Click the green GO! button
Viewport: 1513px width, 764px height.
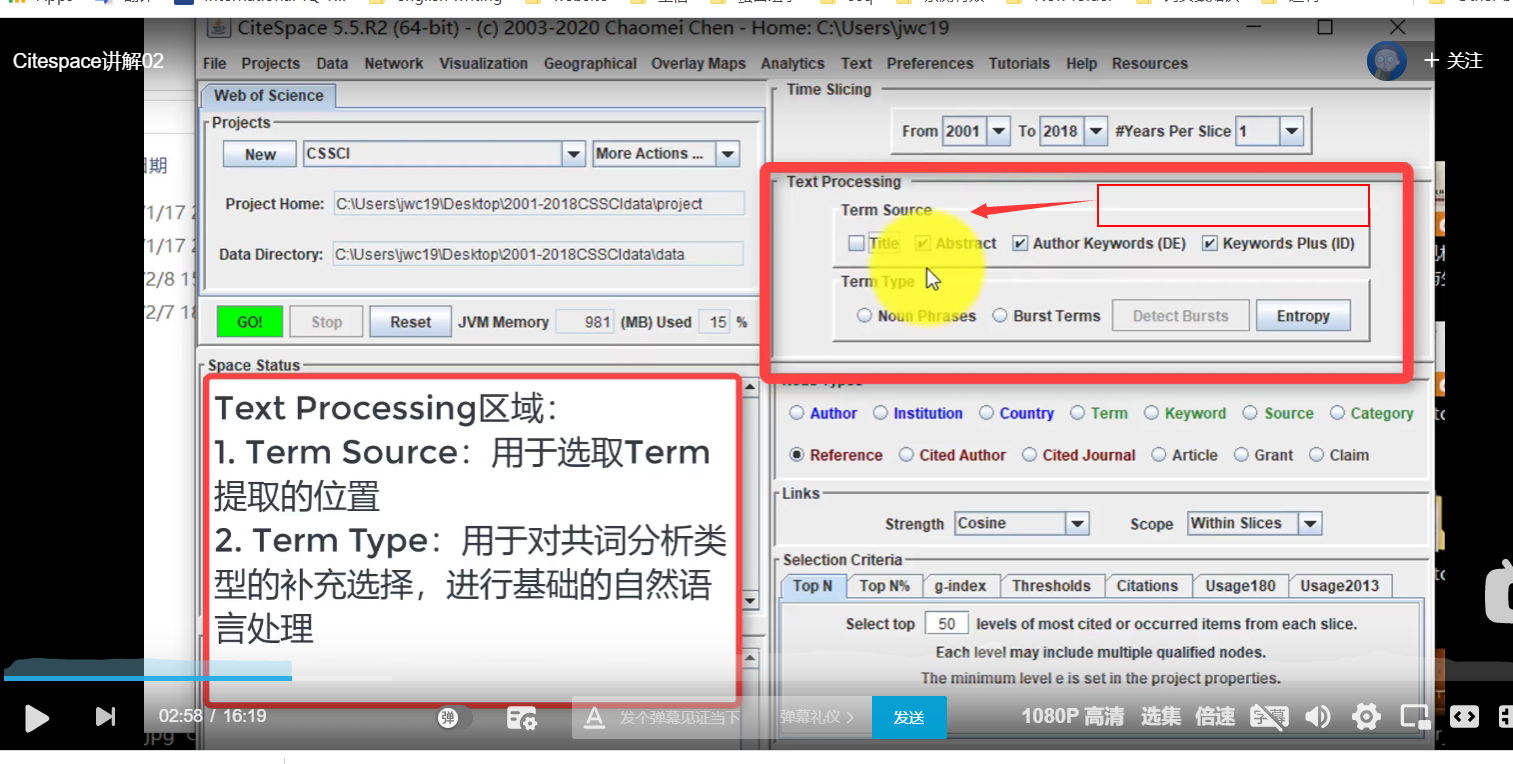pyautogui.click(x=248, y=321)
